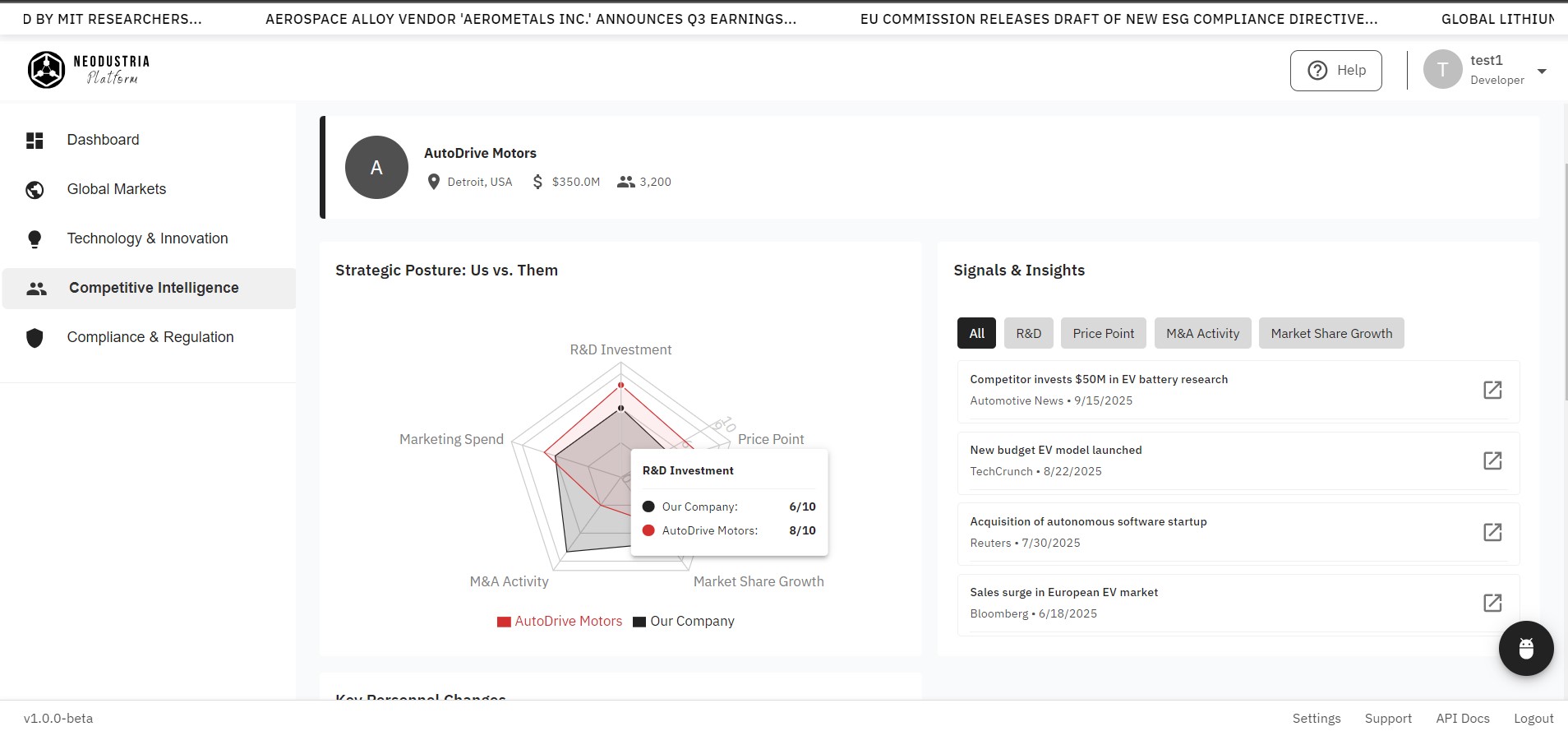Click the page vertical scrollbar
Image resolution: width=1568 pixels, height=731 pixels.
[1563, 329]
